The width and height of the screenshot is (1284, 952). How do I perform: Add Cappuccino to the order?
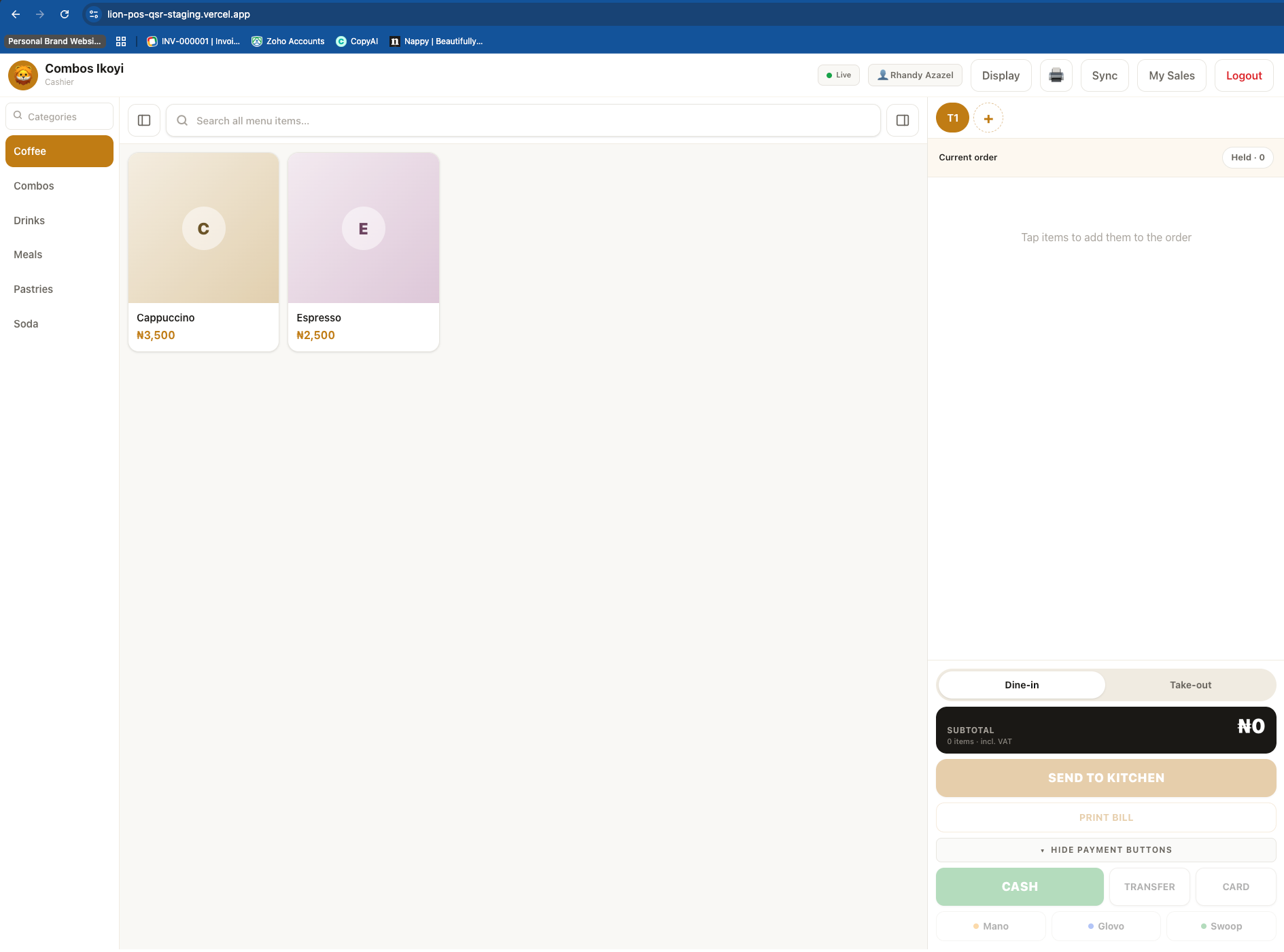tap(203, 252)
